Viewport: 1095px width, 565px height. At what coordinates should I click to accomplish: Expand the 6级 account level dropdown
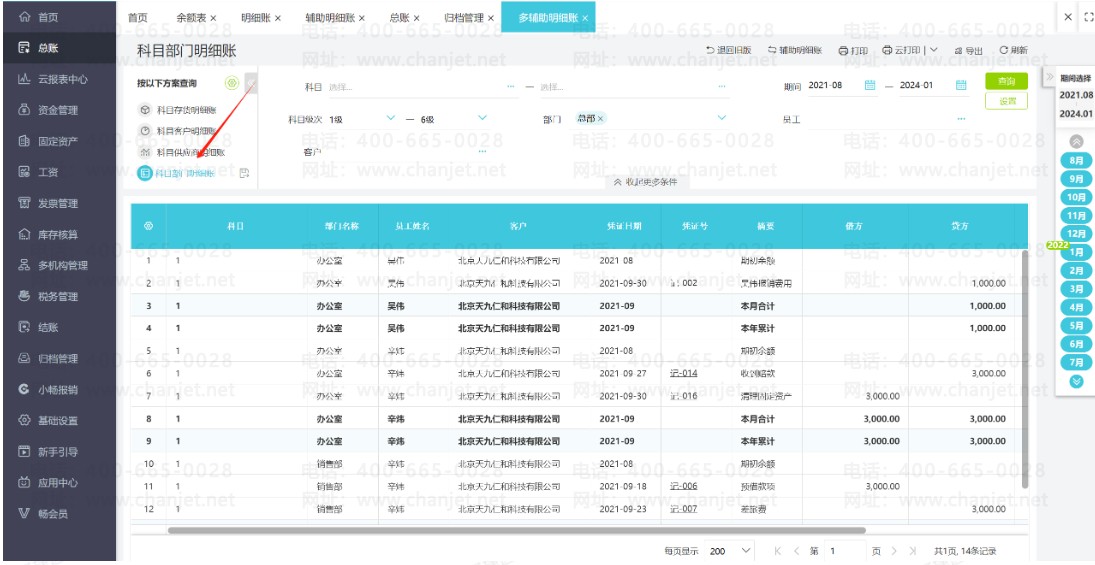click(483, 119)
